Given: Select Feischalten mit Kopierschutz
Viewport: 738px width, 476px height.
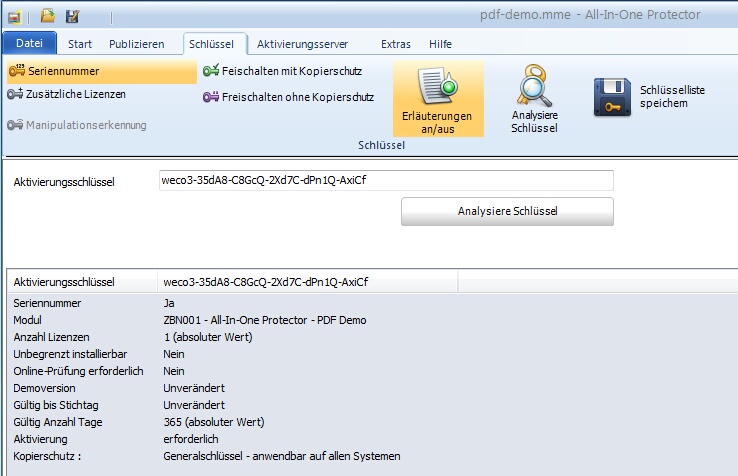Looking at the screenshot, I should (x=283, y=72).
